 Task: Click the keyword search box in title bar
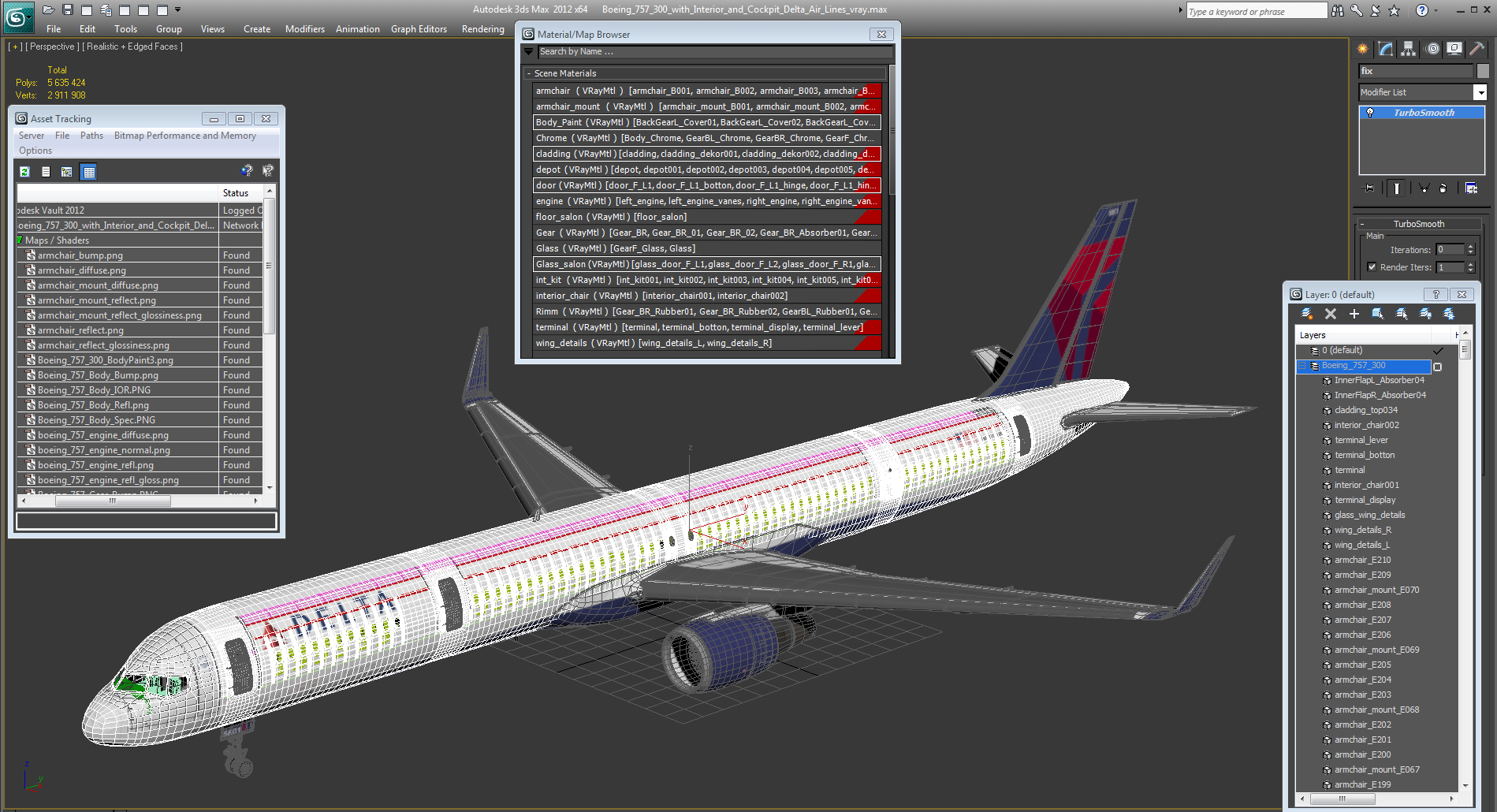point(1257,11)
